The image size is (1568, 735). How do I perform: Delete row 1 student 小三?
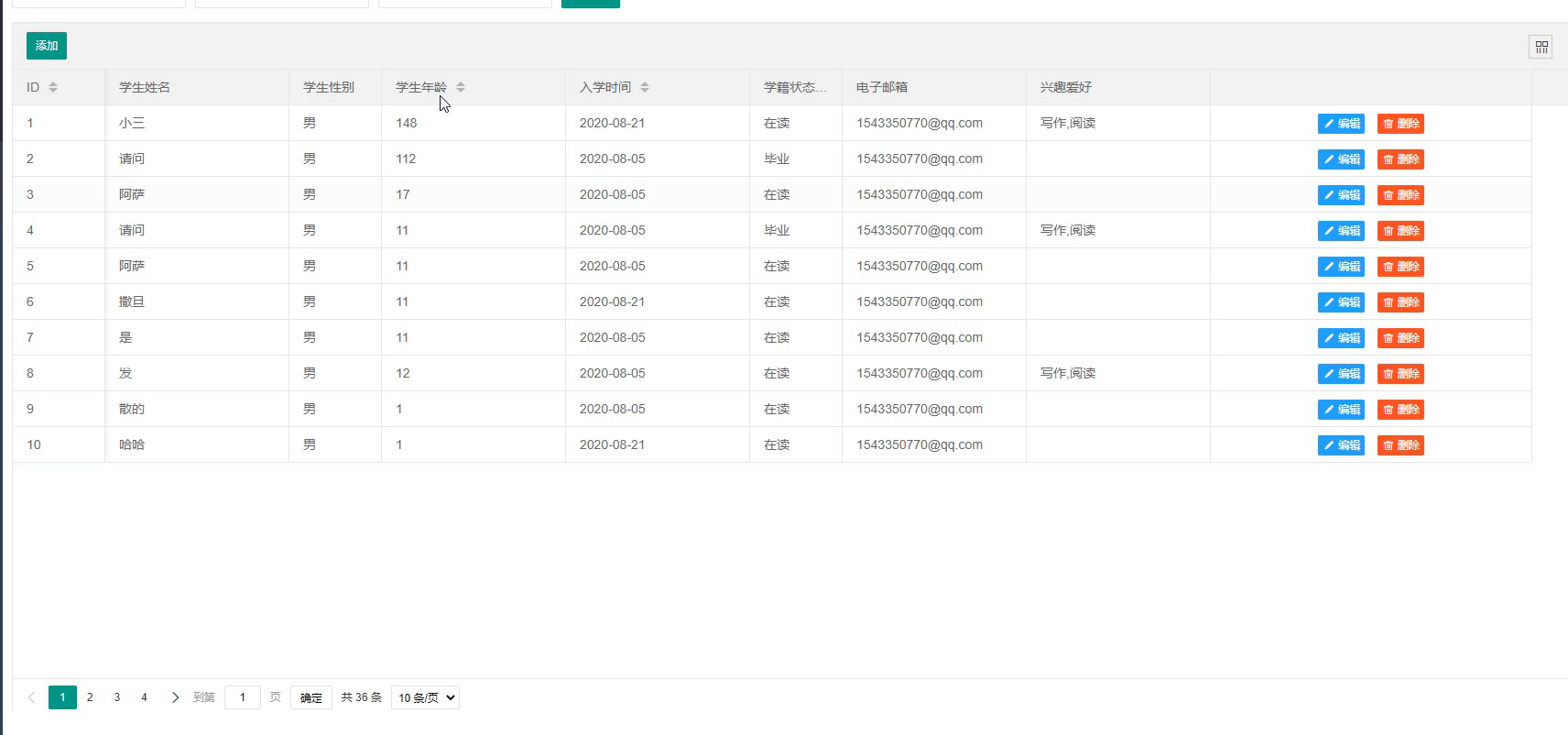[x=1400, y=124]
